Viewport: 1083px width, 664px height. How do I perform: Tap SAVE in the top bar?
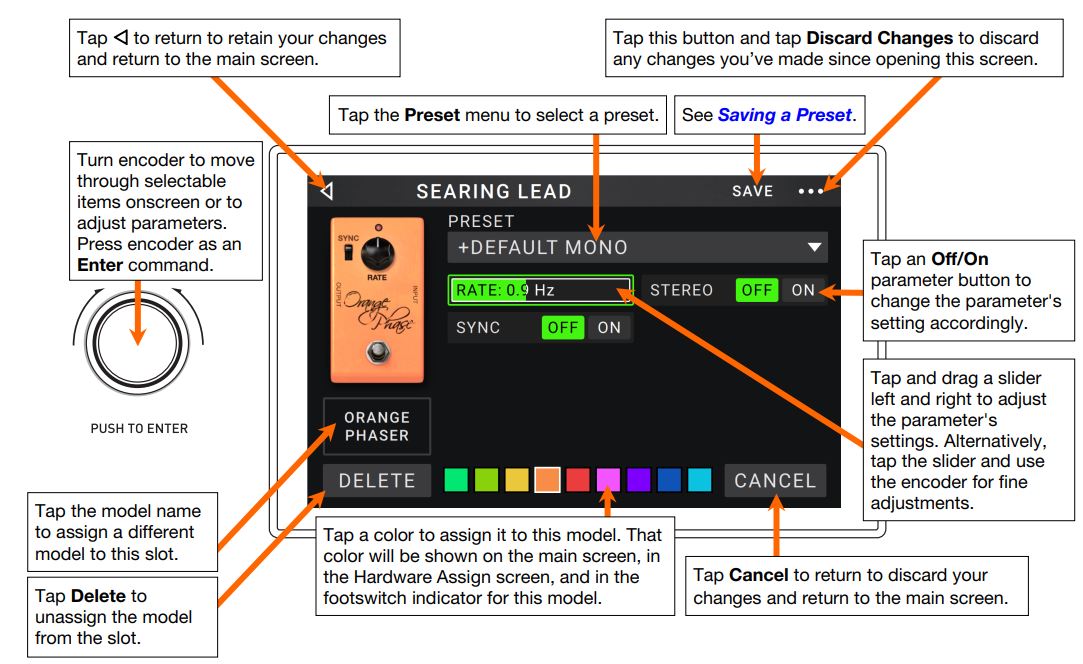pos(750,191)
